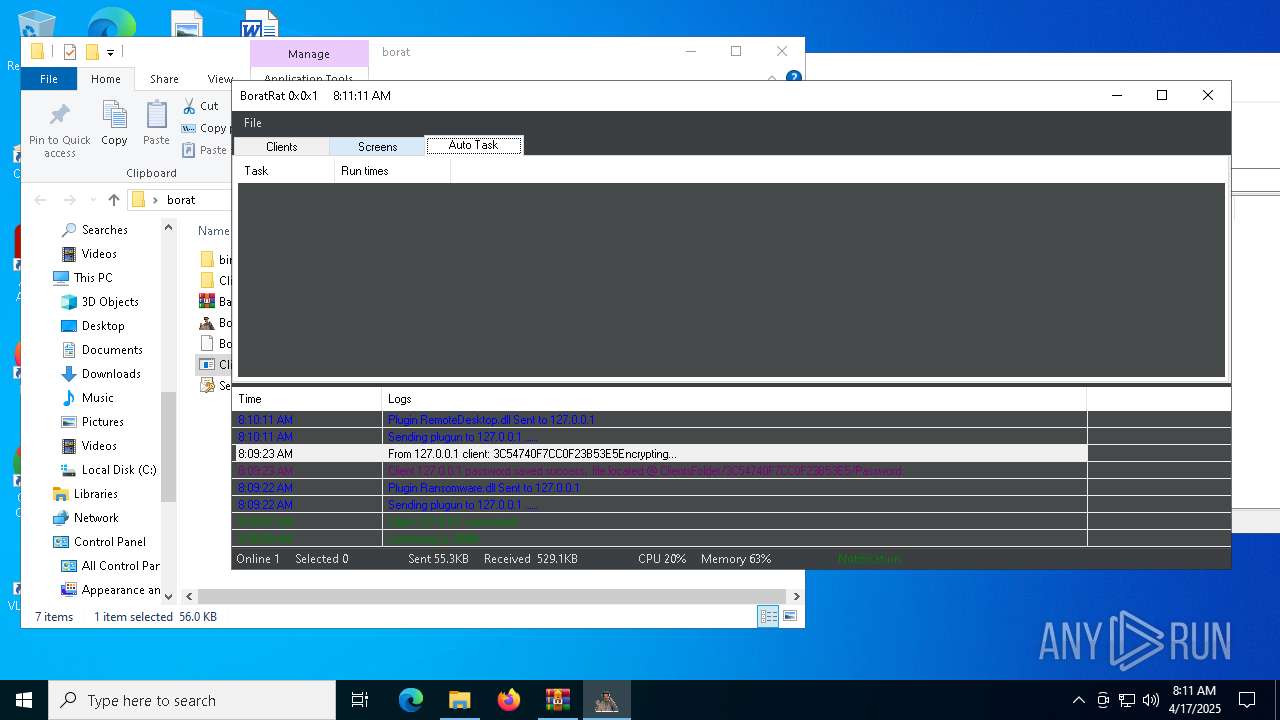Image resolution: width=1280 pixels, height=720 pixels.
Task: Open Task View from the taskbar
Action: click(360, 700)
